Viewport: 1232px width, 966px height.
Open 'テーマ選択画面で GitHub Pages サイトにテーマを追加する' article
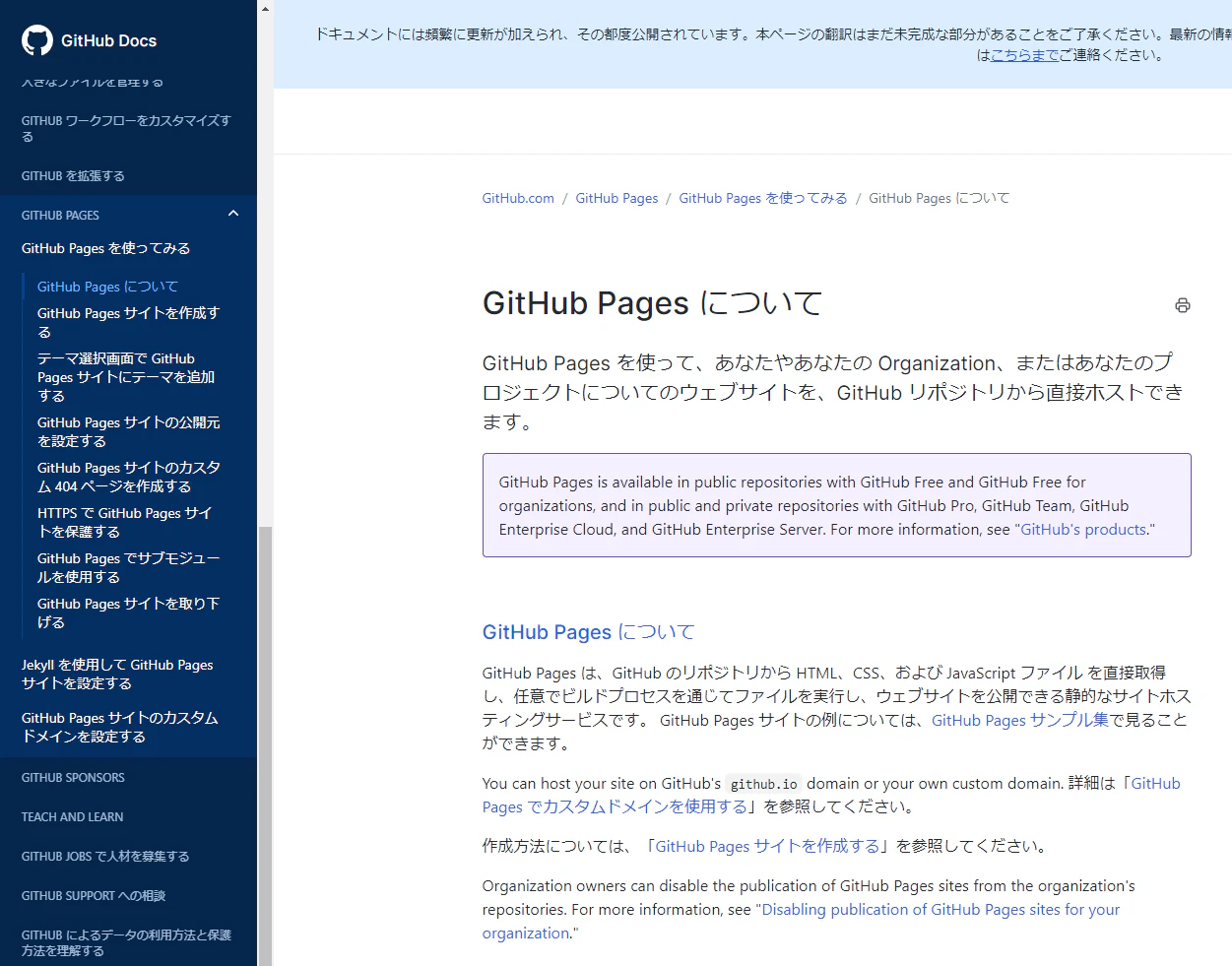[126, 377]
